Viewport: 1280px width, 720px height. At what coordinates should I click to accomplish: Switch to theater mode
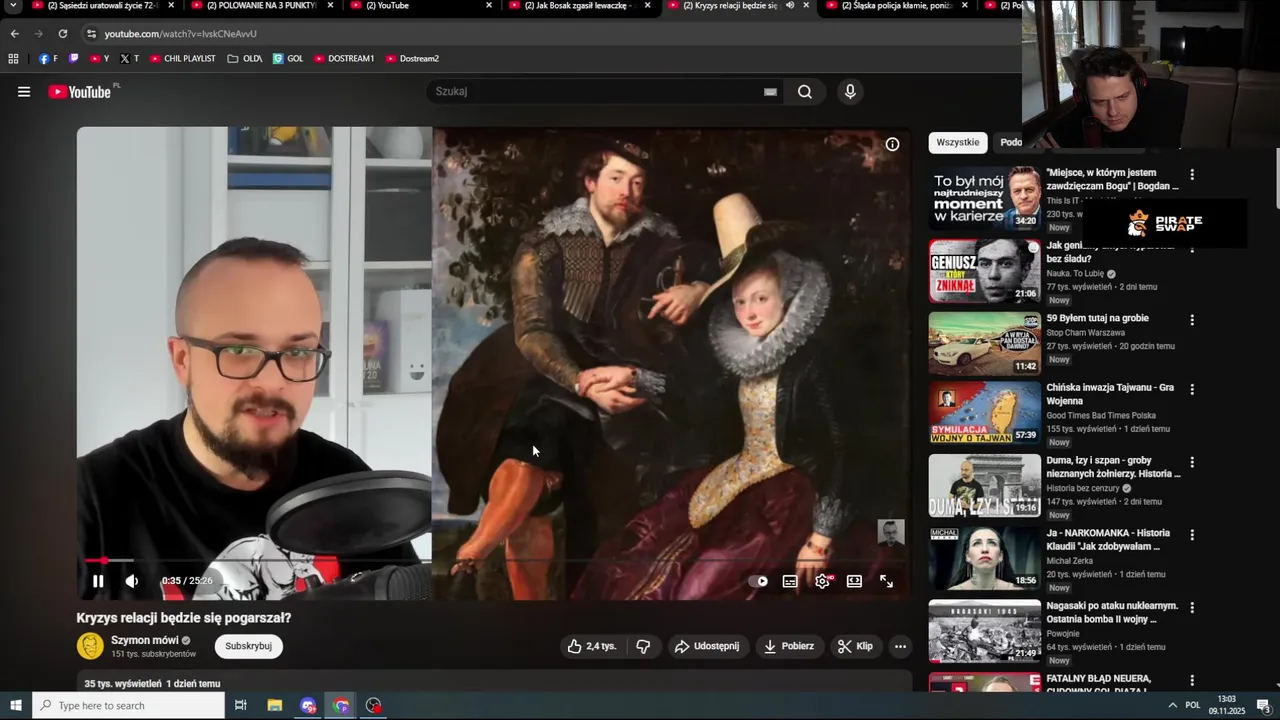(x=854, y=581)
